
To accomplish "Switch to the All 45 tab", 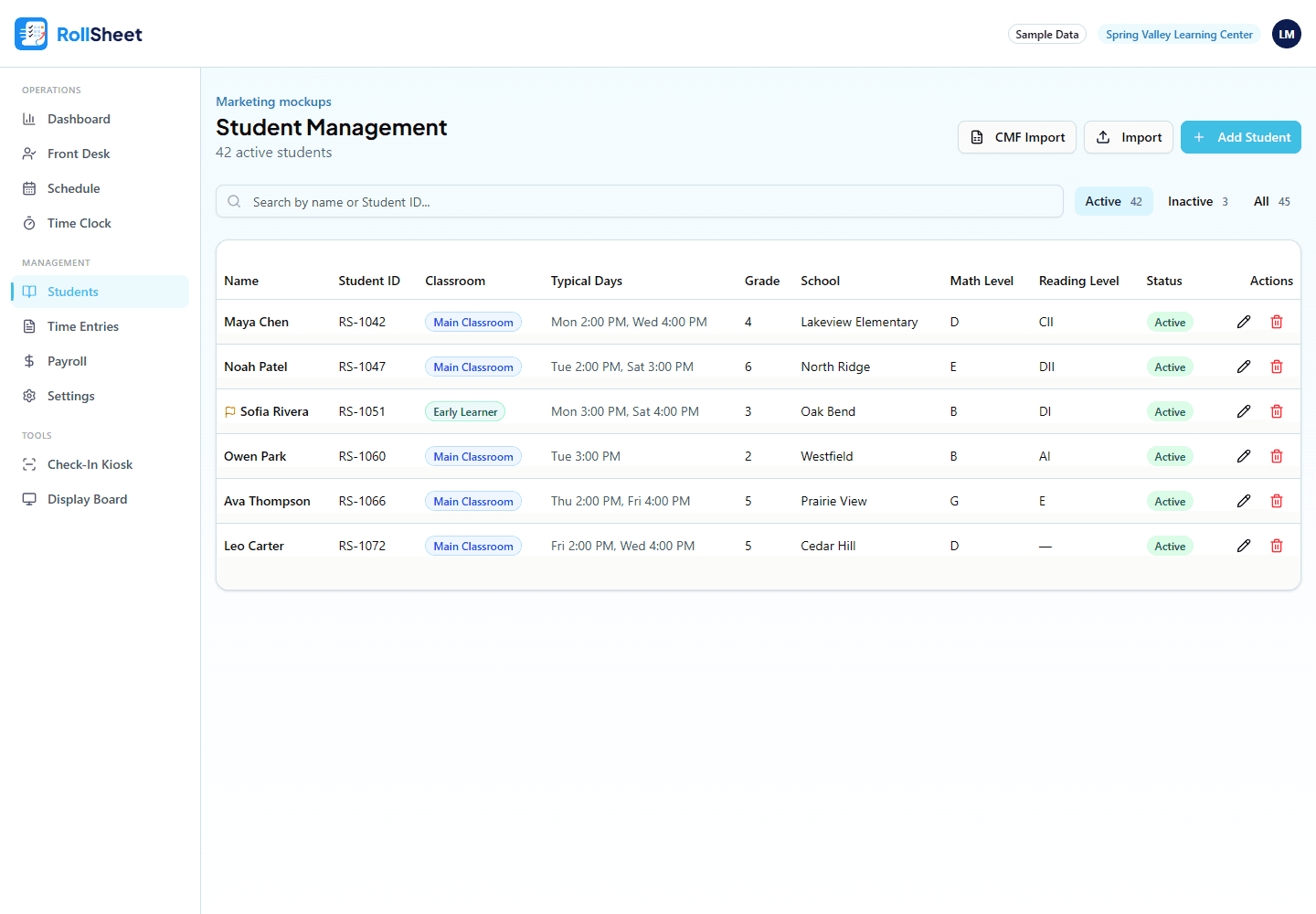I will (x=1272, y=201).
